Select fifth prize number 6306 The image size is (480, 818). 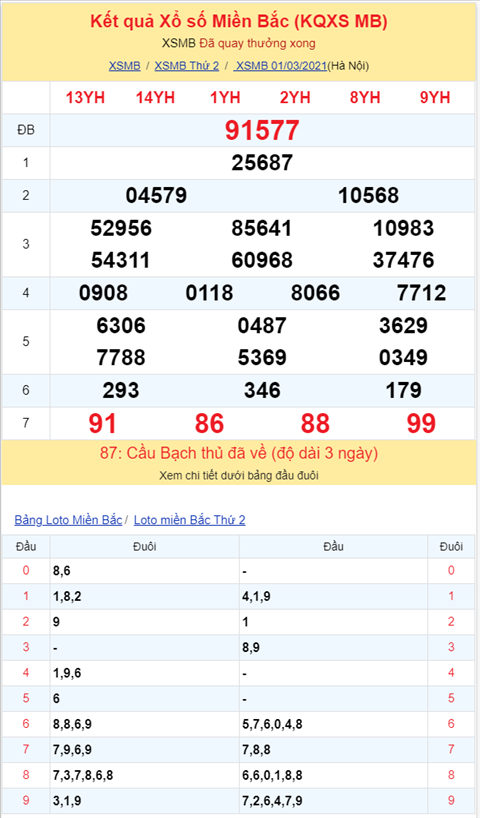coord(121,326)
